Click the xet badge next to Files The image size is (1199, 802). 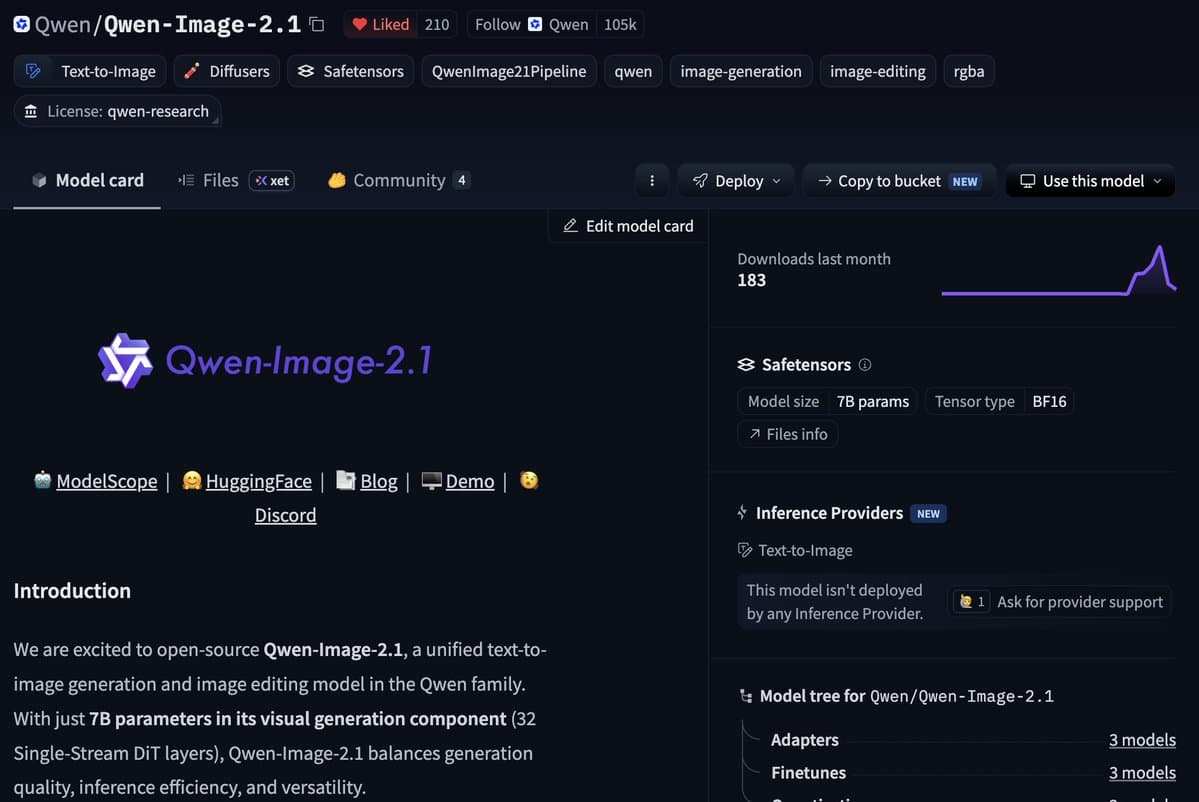(271, 180)
